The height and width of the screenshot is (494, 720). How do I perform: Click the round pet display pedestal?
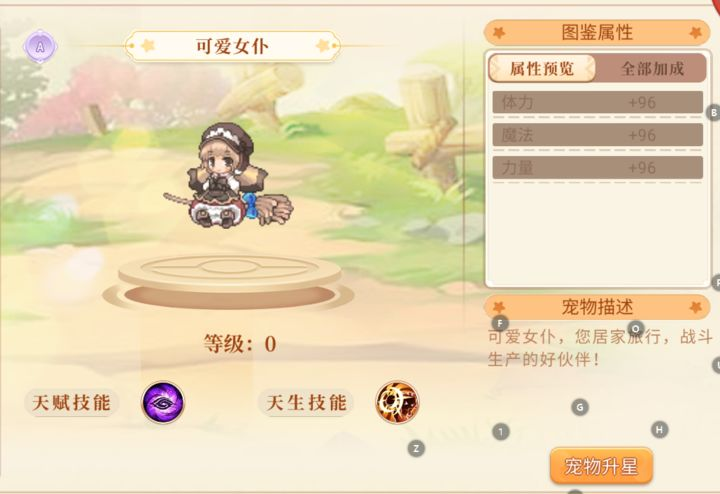pos(228,281)
